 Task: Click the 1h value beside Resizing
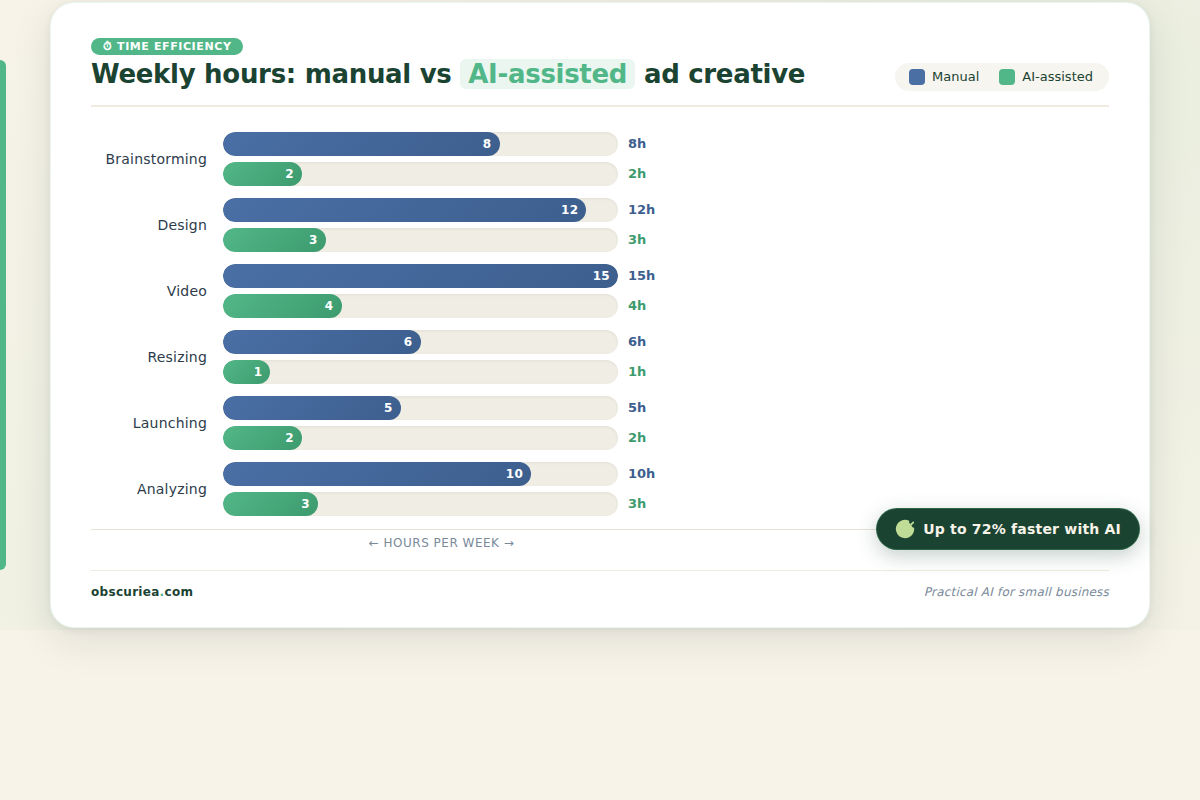637,372
